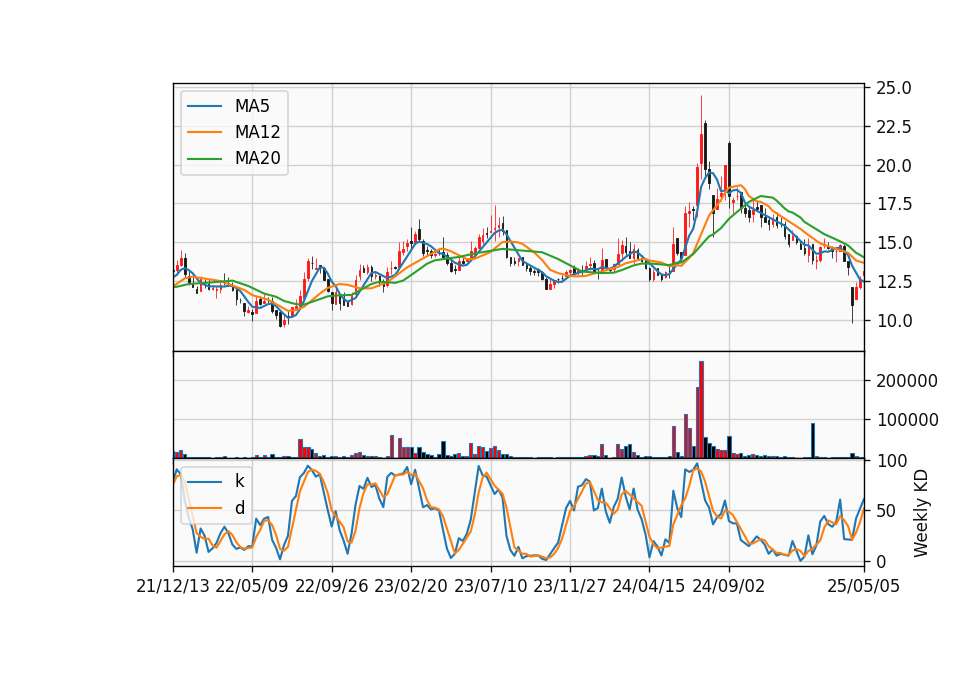Viewport: 960px width, 690px height.
Task: Click the 23/11/27 date axis label
Action: [569, 586]
